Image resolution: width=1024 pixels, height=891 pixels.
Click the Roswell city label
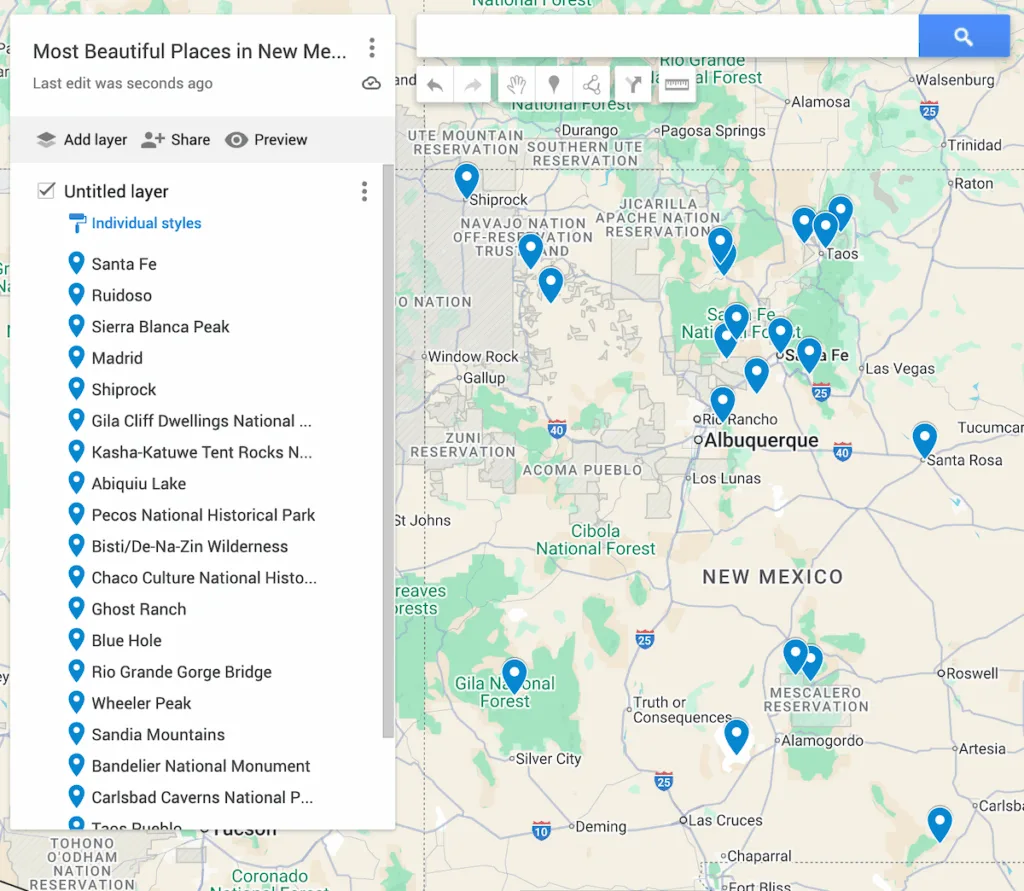click(972, 673)
